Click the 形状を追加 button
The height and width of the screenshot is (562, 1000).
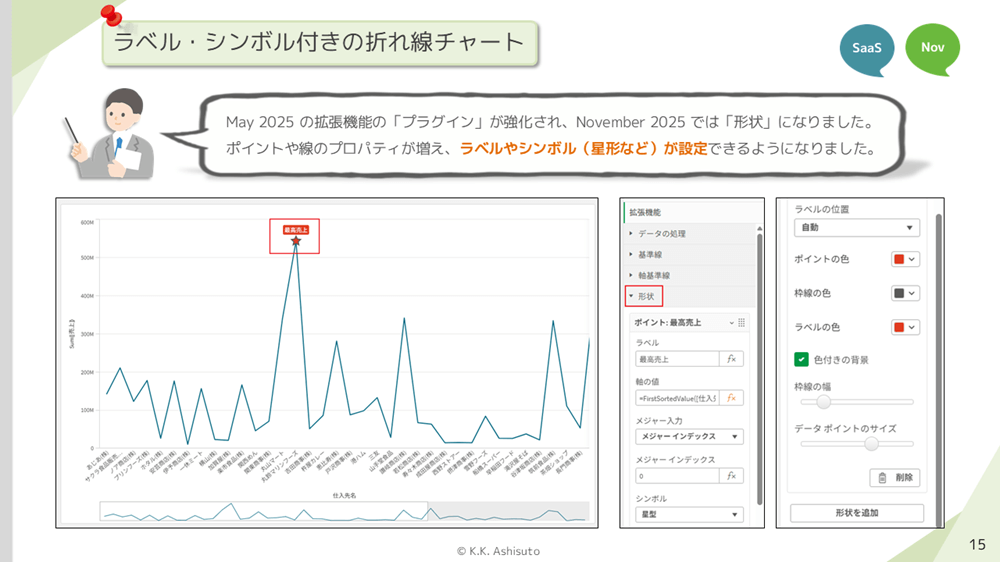click(856, 513)
